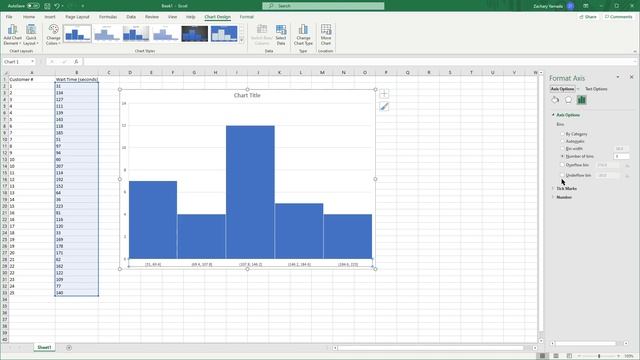Click Insert Function fx icon
640x360 pixels.
tap(76, 62)
